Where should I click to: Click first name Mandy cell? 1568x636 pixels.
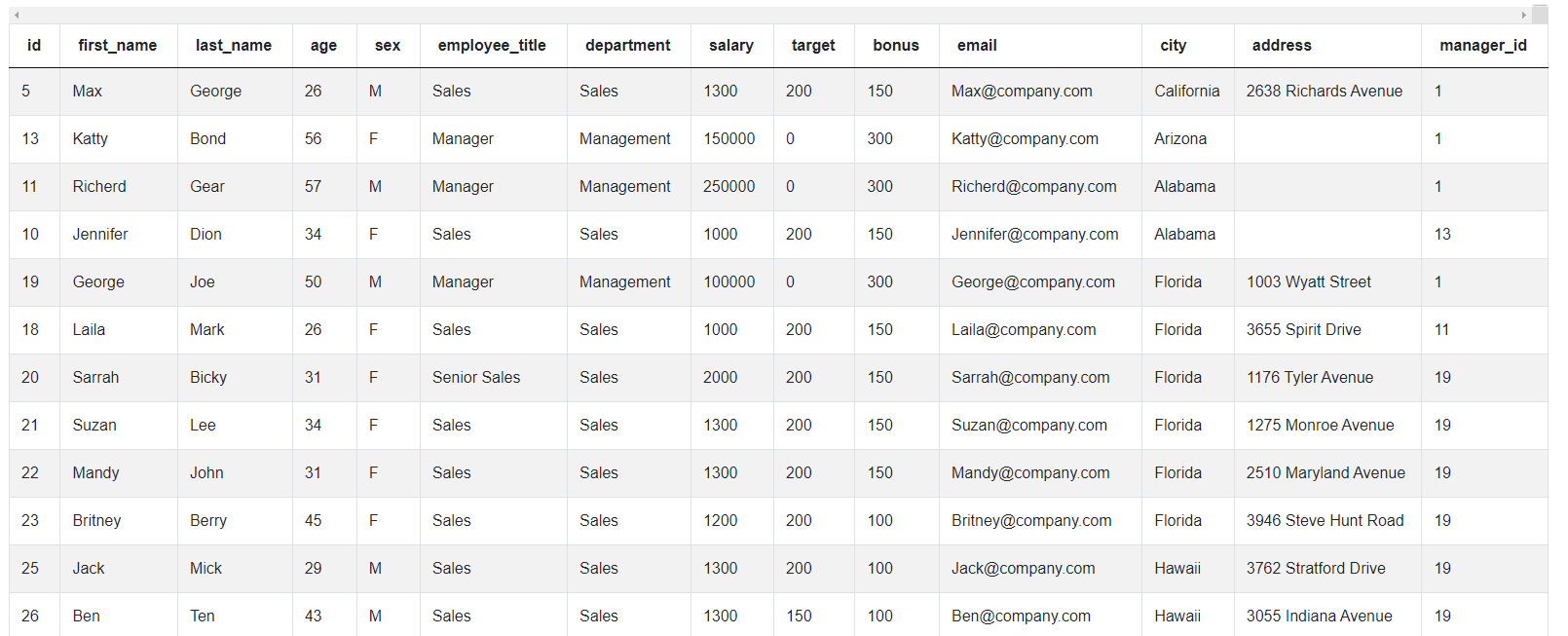tap(119, 473)
